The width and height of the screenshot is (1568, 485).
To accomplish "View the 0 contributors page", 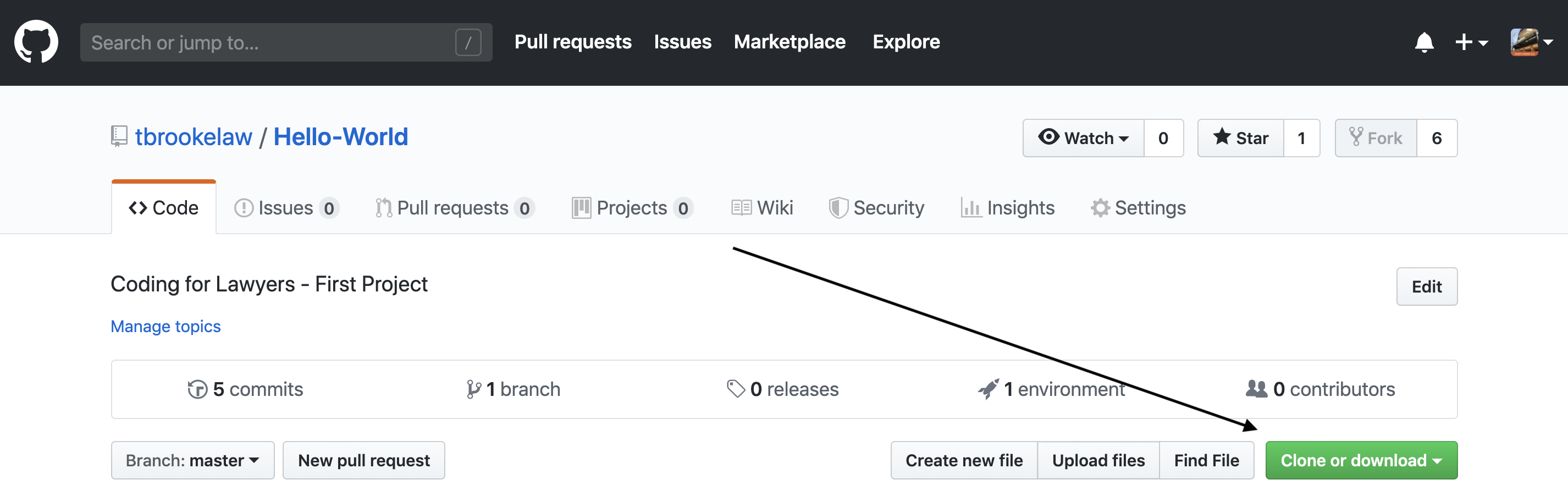I will 1320,389.
